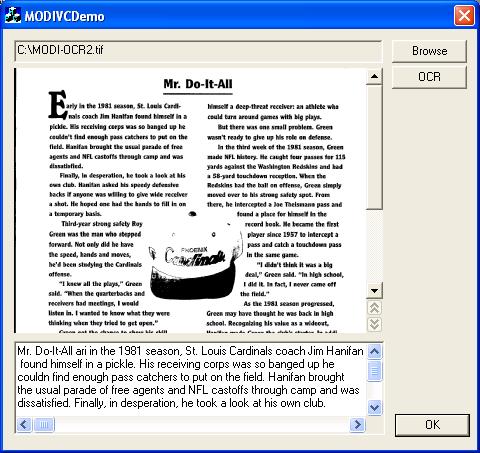Click the 'Mr. Do-It-All' headline in the document

(198, 84)
